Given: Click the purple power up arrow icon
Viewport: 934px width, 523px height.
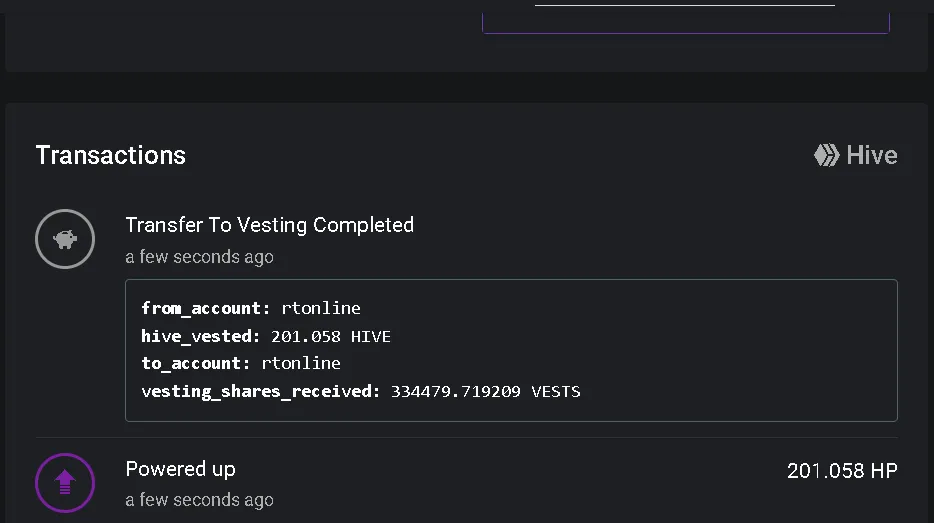Looking at the screenshot, I should [65, 482].
